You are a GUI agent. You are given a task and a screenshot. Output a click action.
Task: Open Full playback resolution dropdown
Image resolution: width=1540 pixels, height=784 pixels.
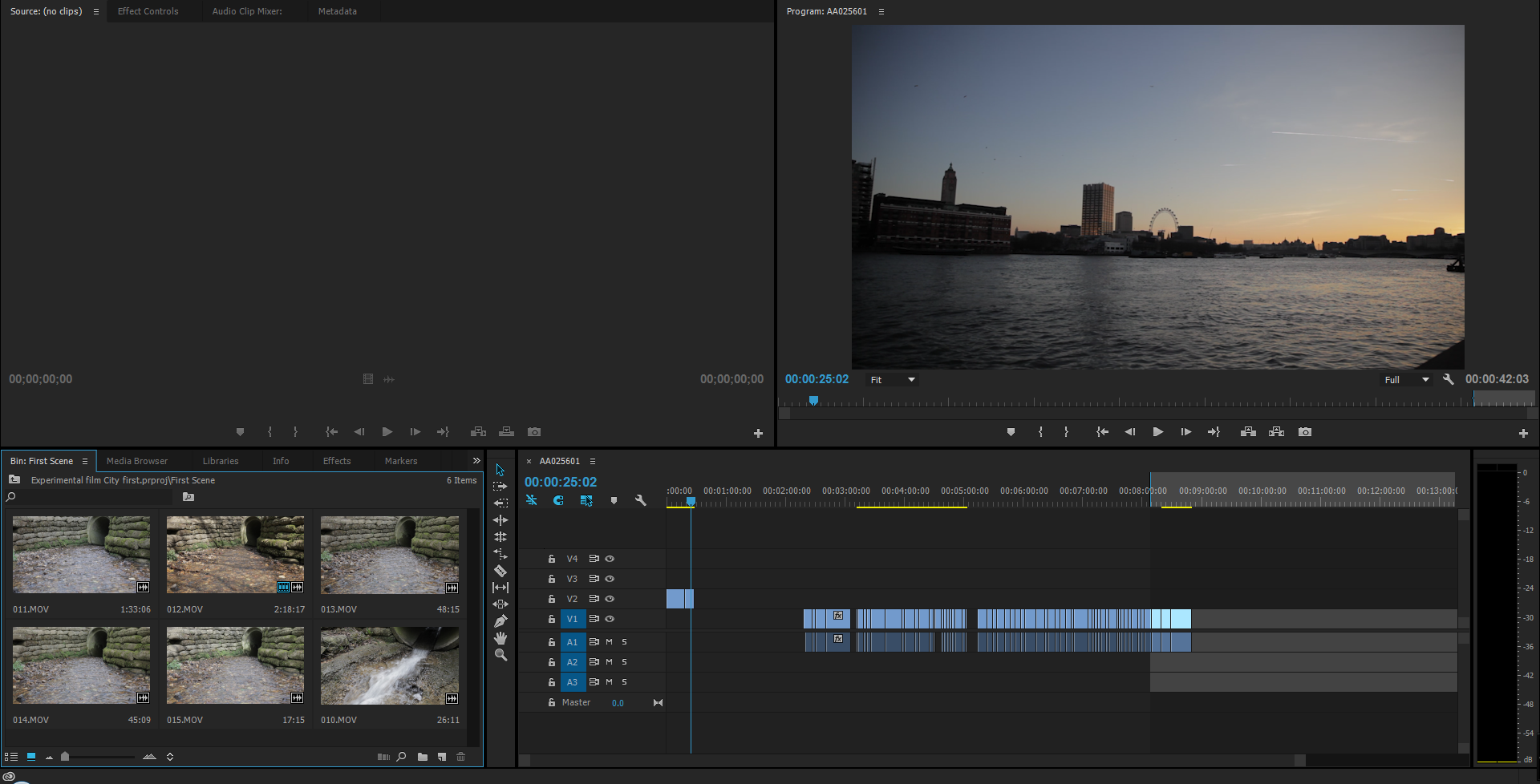1407,380
